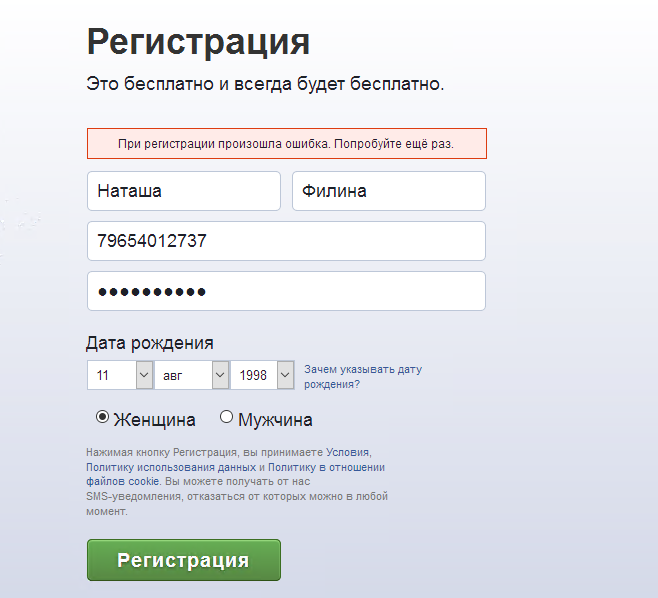Click the 'SMS-уведомления' disclaimer text
658x598 pixels.
[128, 496]
